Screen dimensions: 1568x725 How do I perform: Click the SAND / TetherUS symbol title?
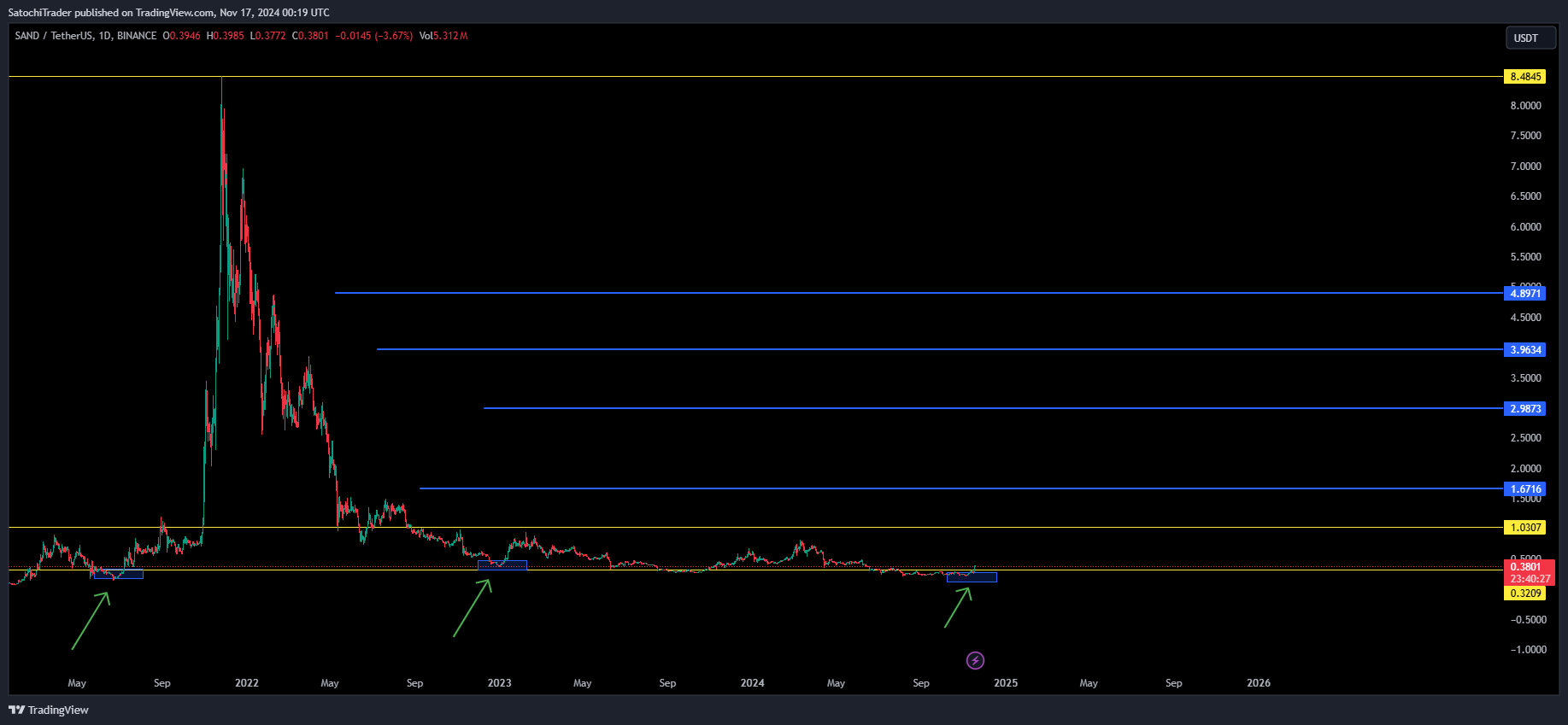(85, 36)
